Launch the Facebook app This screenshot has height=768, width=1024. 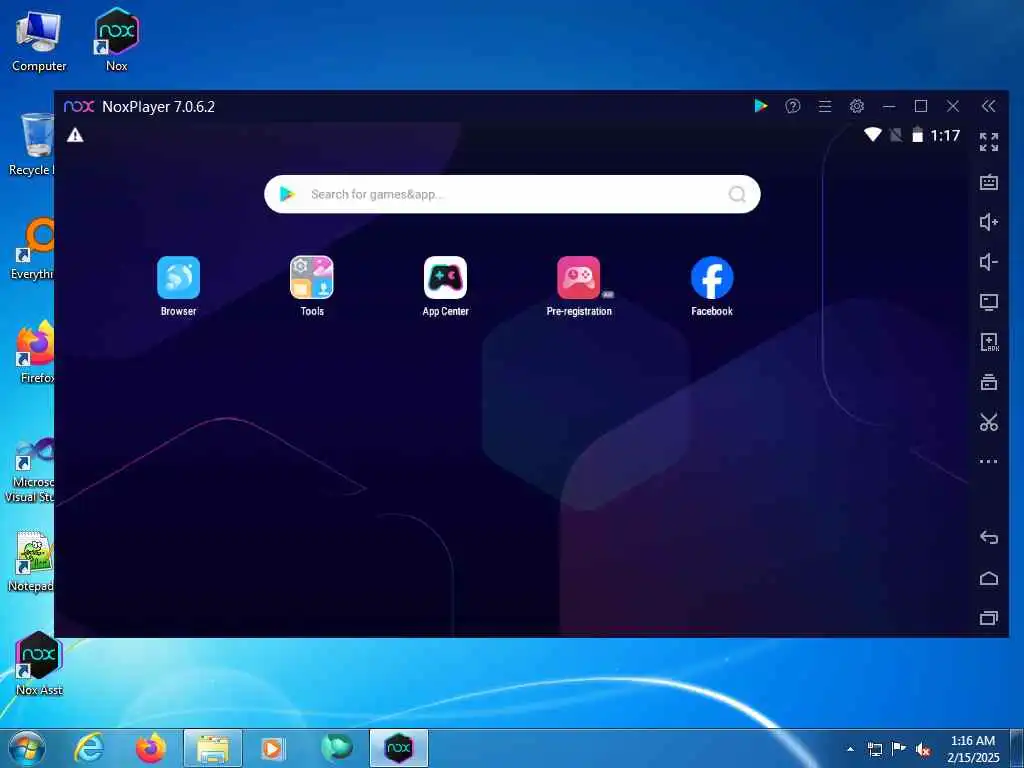pyautogui.click(x=712, y=278)
